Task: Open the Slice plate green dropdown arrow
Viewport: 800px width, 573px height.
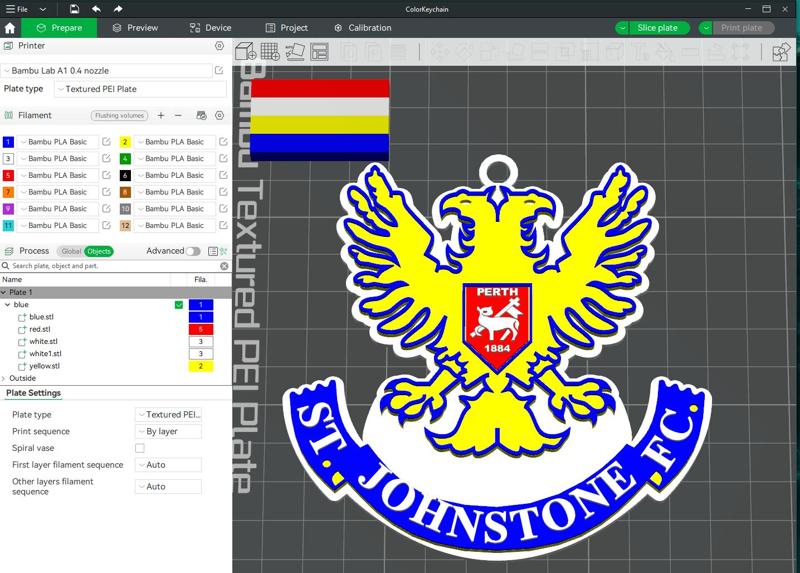Action: (x=622, y=28)
